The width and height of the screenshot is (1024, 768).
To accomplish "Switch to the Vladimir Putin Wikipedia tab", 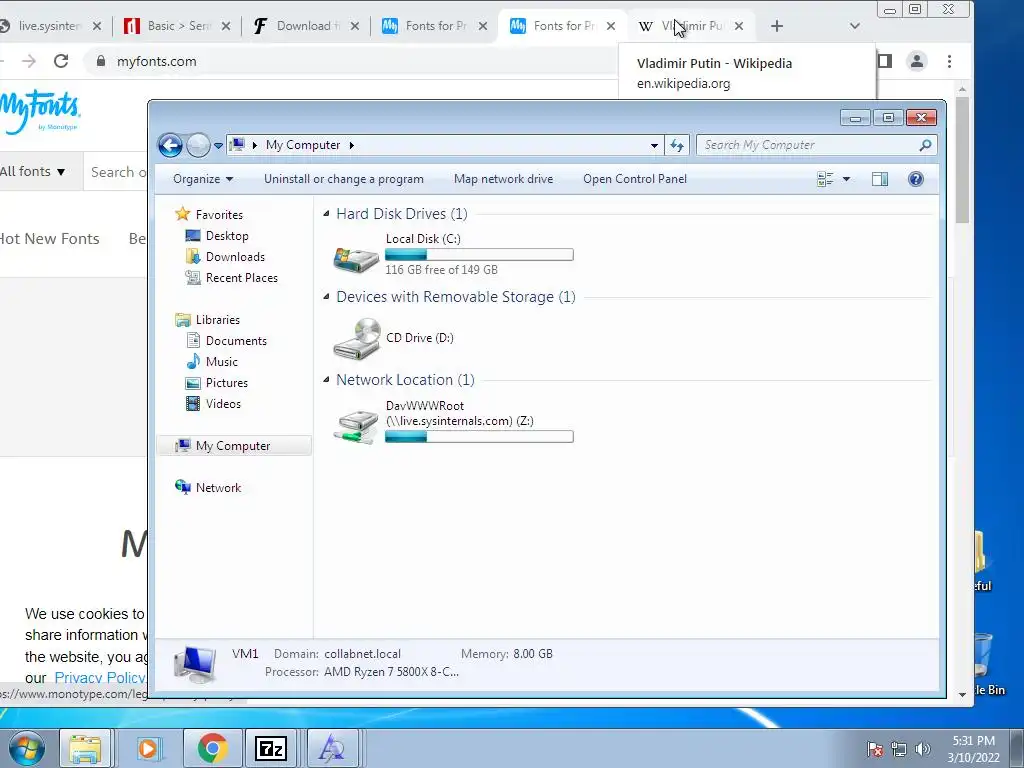I will pyautogui.click(x=692, y=26).
